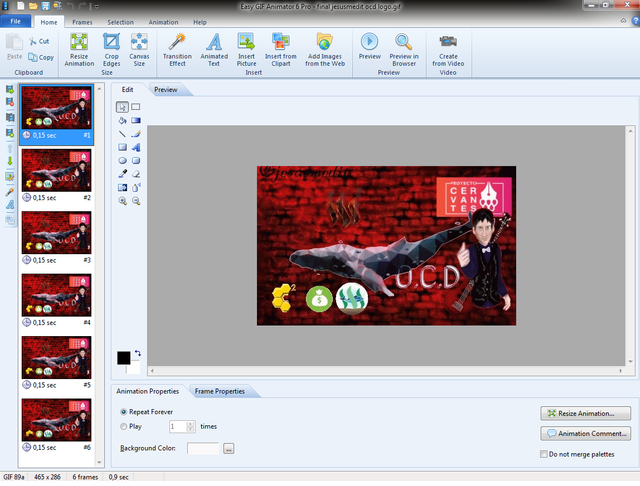640x486 pixels.
Task: Open the Animation ribbon tab
Action: pyautogui.click(x=163, y=22)
